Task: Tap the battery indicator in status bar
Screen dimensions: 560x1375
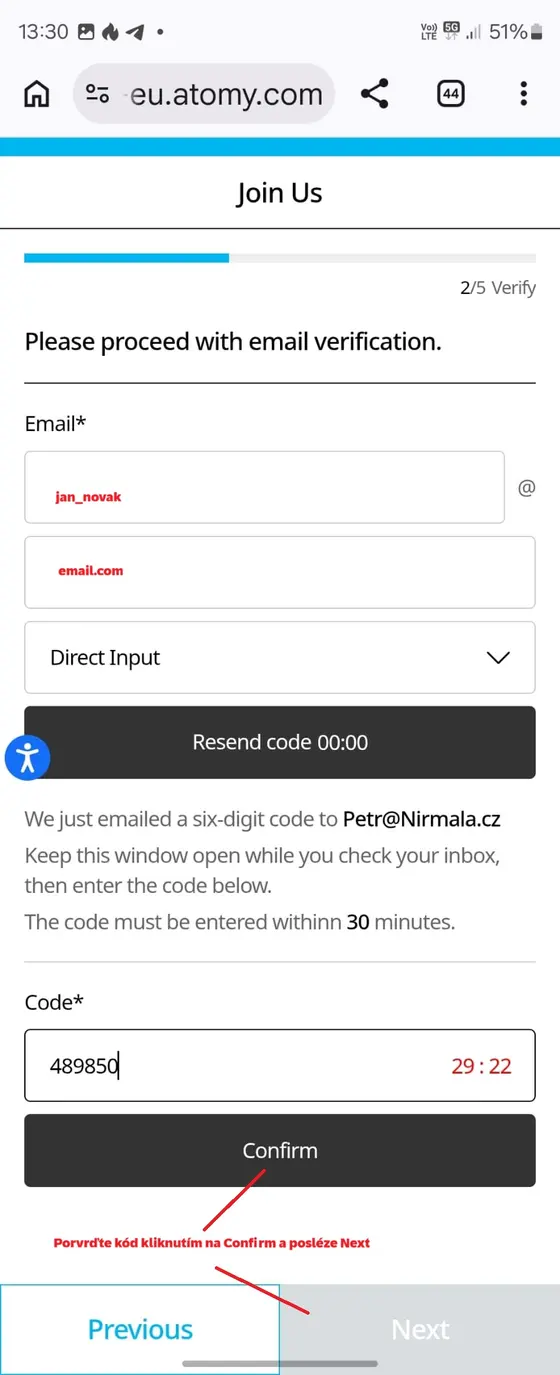Action: coord(538,32)
